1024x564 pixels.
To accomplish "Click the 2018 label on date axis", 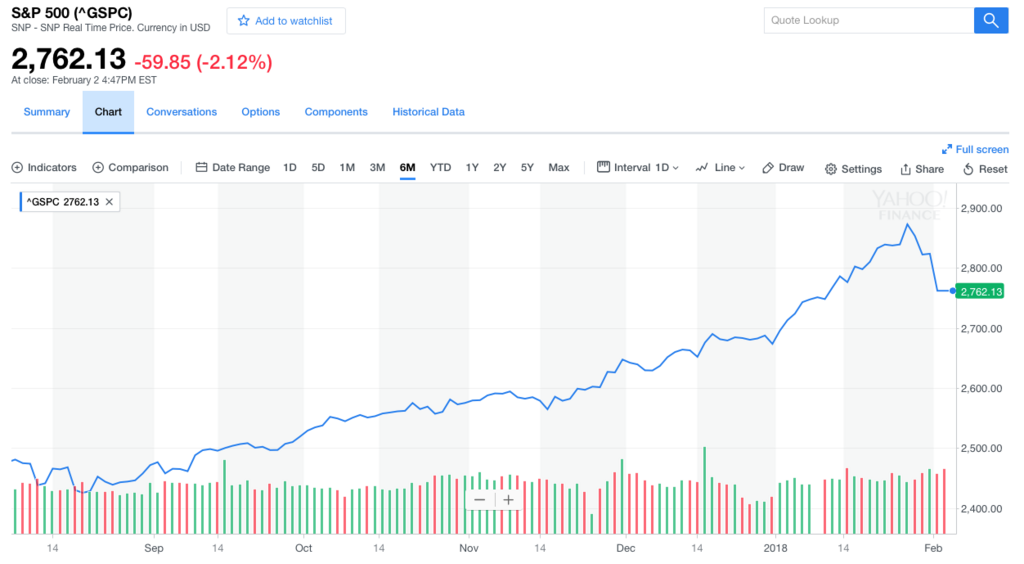I will coord(775,548).
